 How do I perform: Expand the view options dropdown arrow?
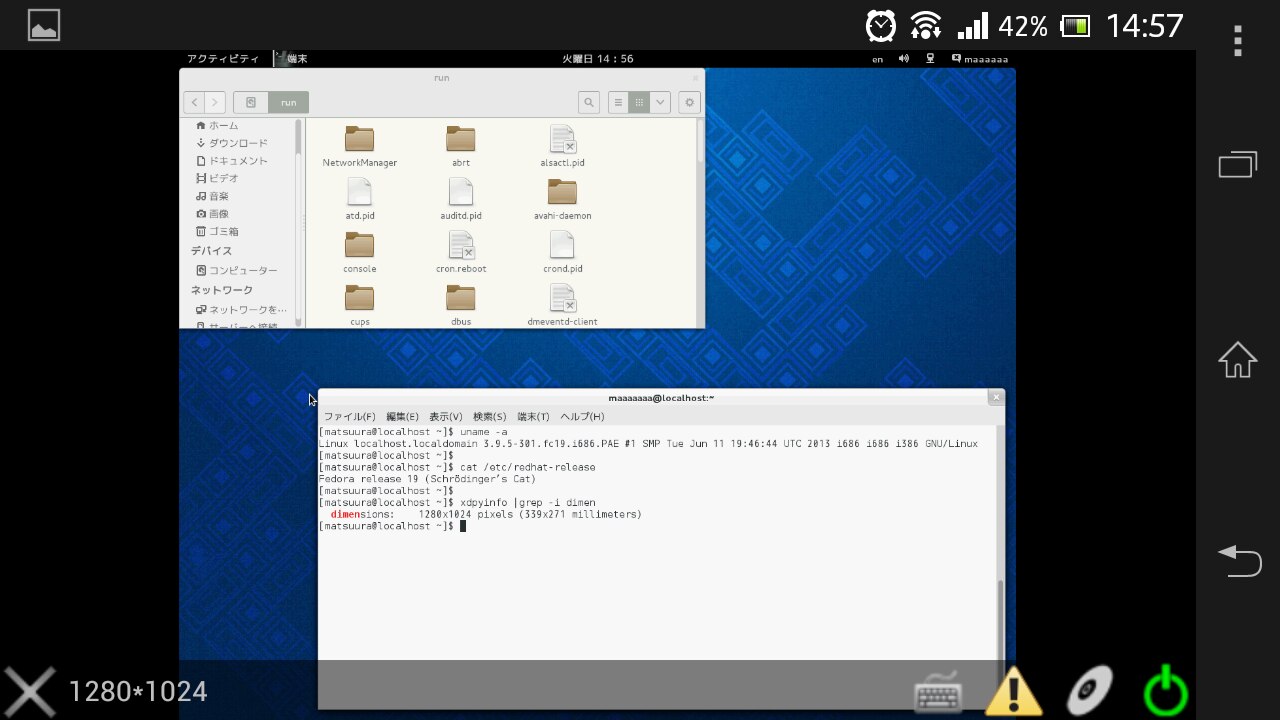pyautogui.click(x=660, y=102)
